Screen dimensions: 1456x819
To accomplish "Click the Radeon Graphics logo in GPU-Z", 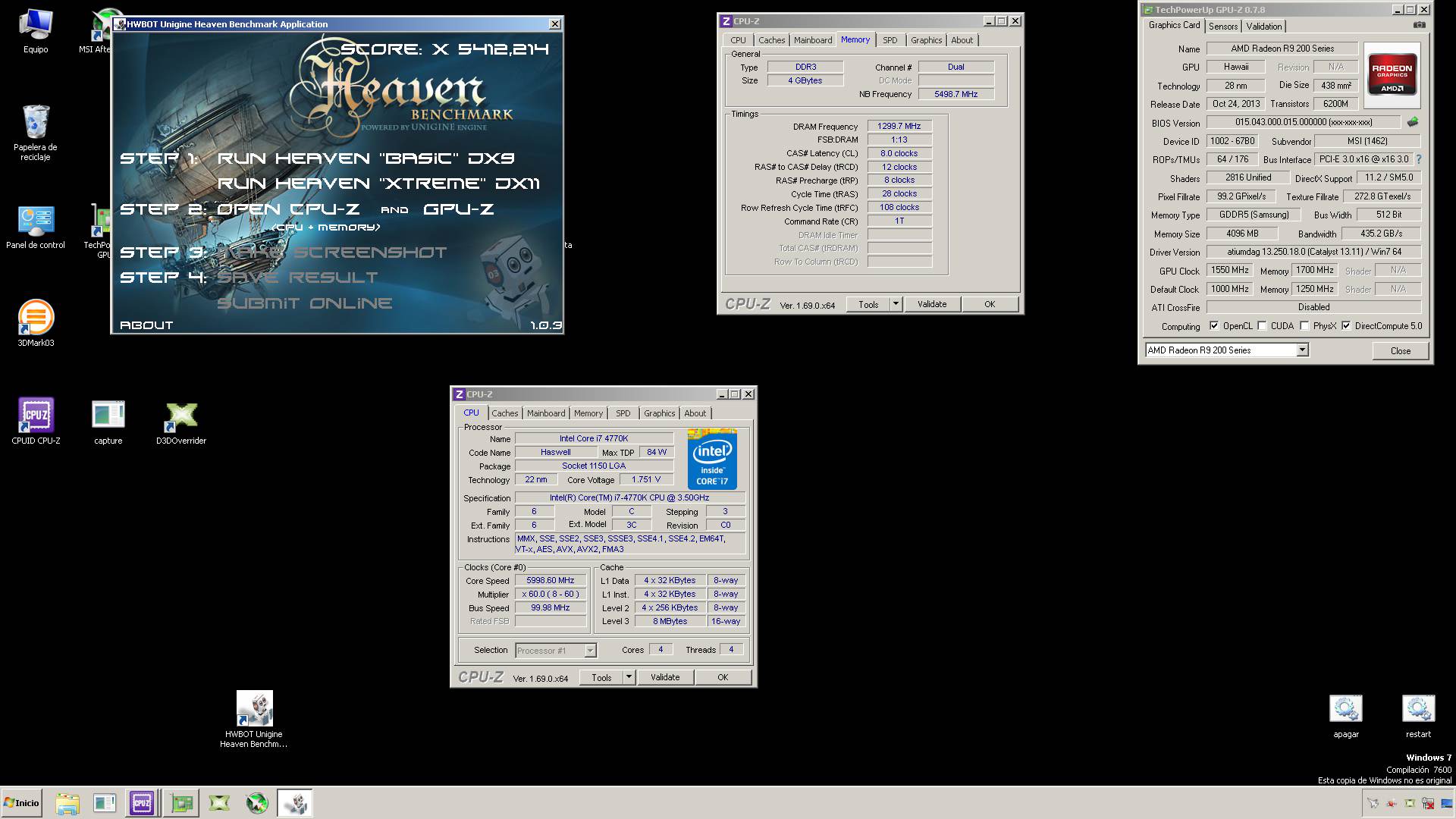I will 1392,74.
